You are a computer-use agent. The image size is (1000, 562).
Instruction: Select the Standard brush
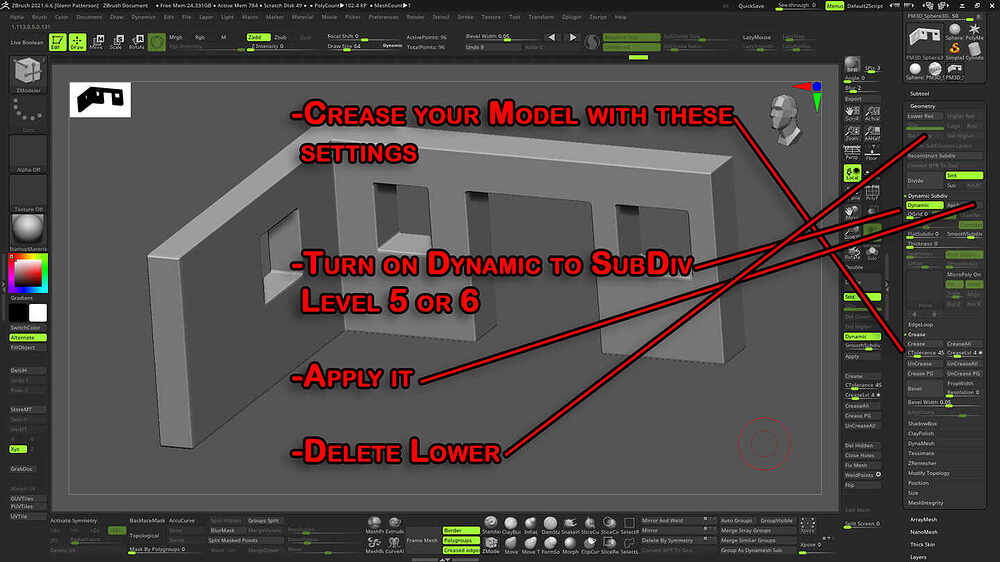click(490, 524)
